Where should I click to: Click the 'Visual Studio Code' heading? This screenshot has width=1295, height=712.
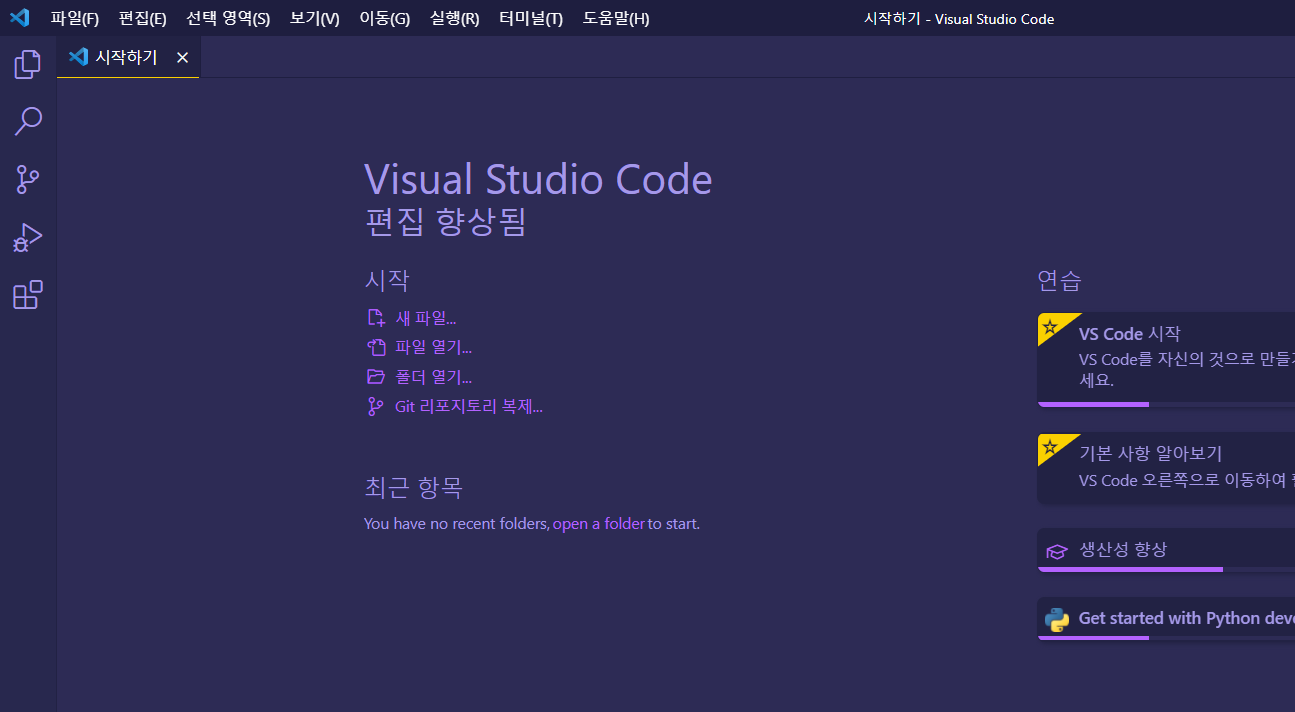click(x=538, y=180)
